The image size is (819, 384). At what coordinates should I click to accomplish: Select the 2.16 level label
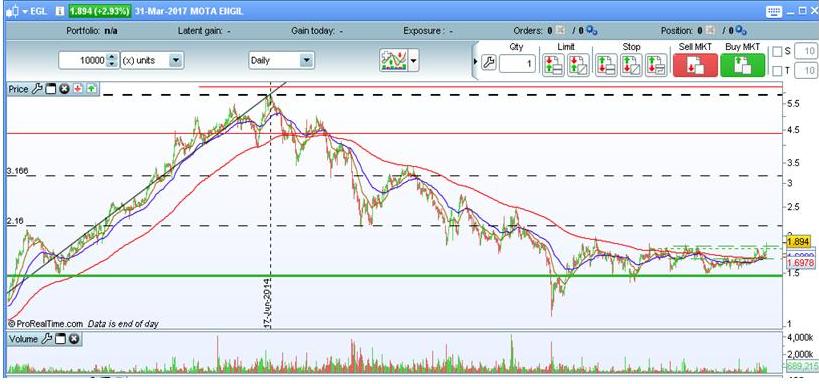point(15,221)
